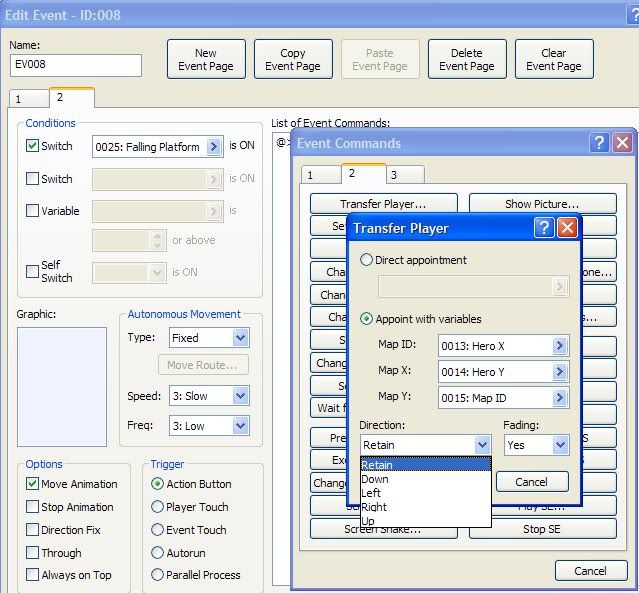Toggle the Direction Fix checkbox
The height and width of the screenshot is (593, 639).
pos(33,530)
